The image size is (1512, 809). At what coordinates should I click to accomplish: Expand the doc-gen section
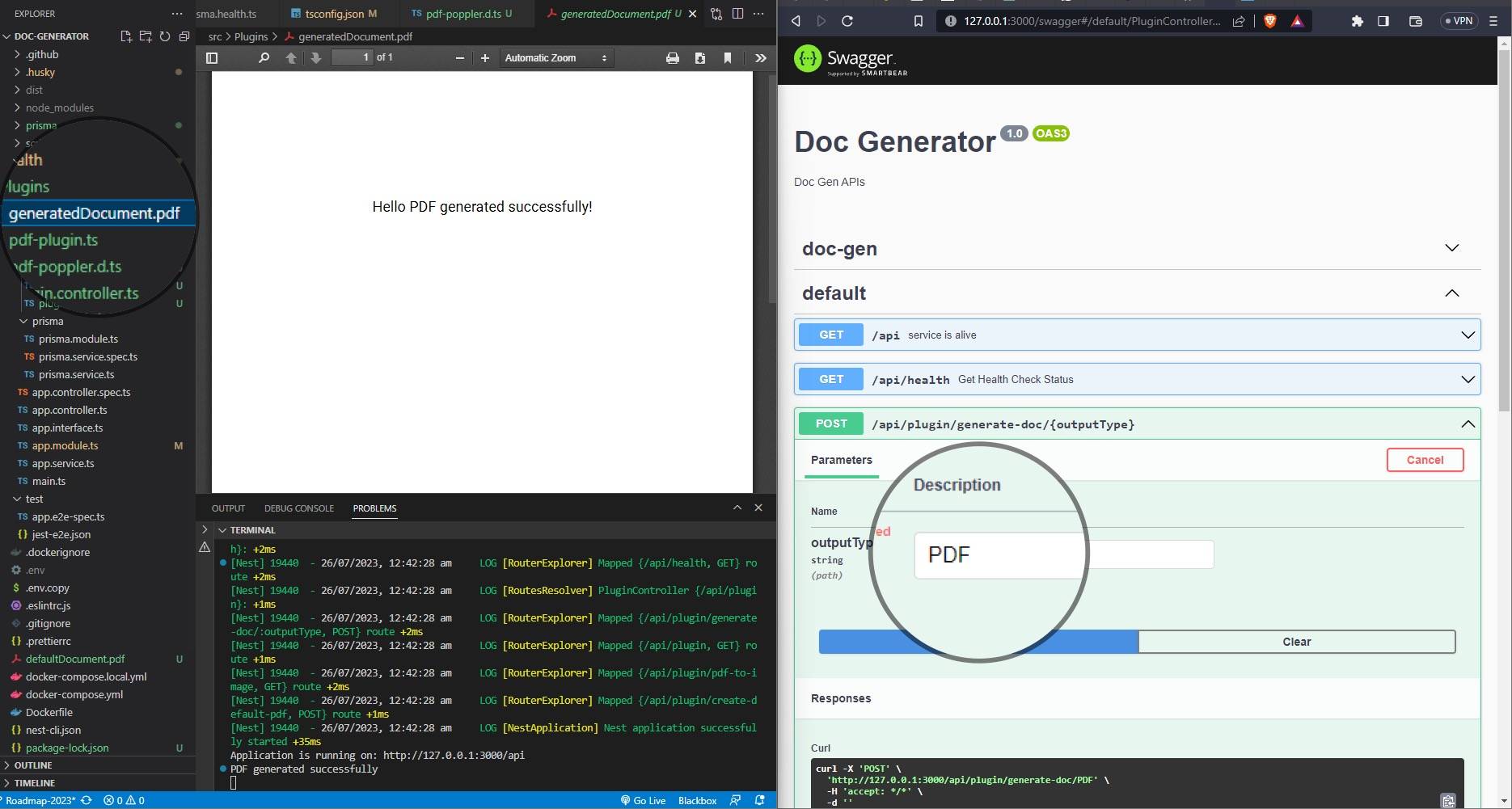pos(1451,248)
